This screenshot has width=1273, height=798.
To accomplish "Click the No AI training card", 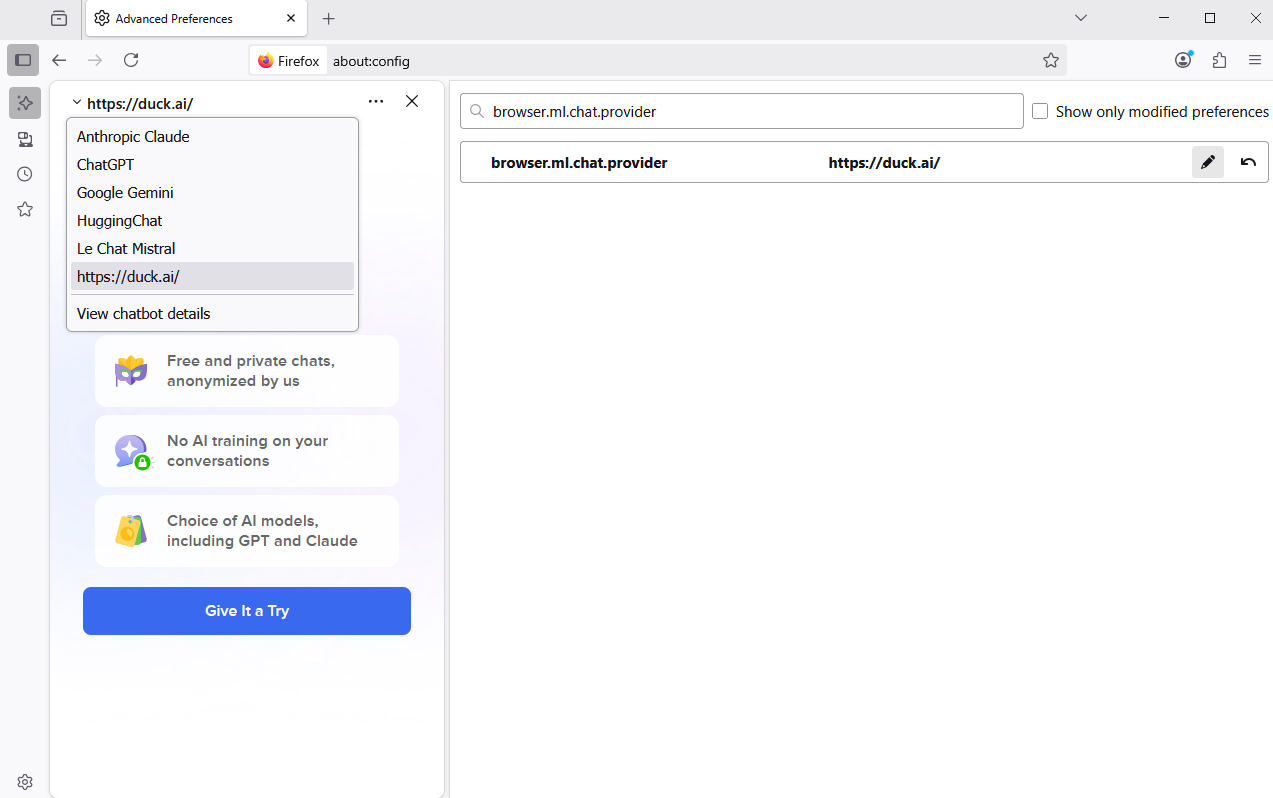I will point(247,451).
